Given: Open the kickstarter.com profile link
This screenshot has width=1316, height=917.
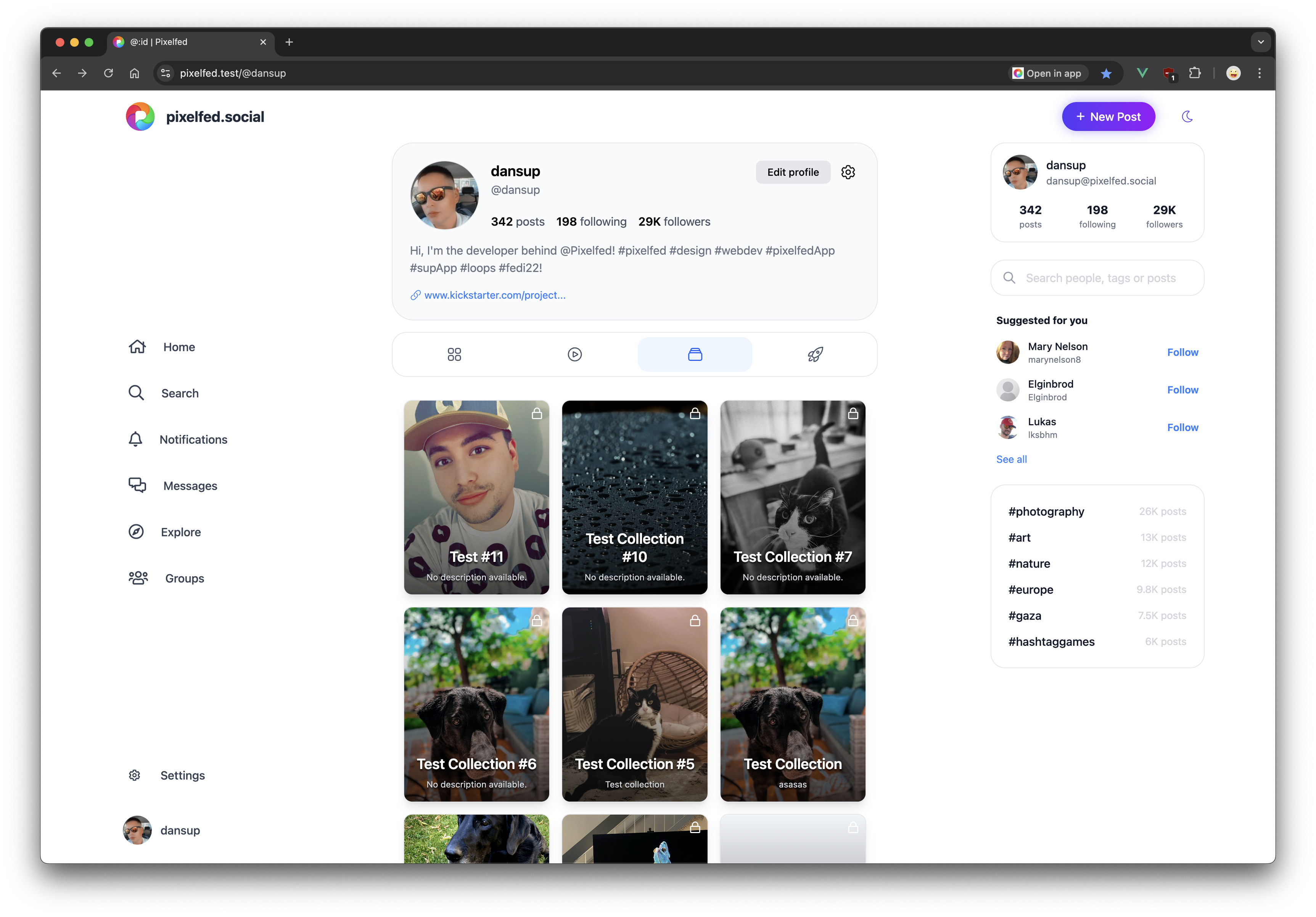Looking at the screenshot, I should pyautogui.click(x=488, y=295).
